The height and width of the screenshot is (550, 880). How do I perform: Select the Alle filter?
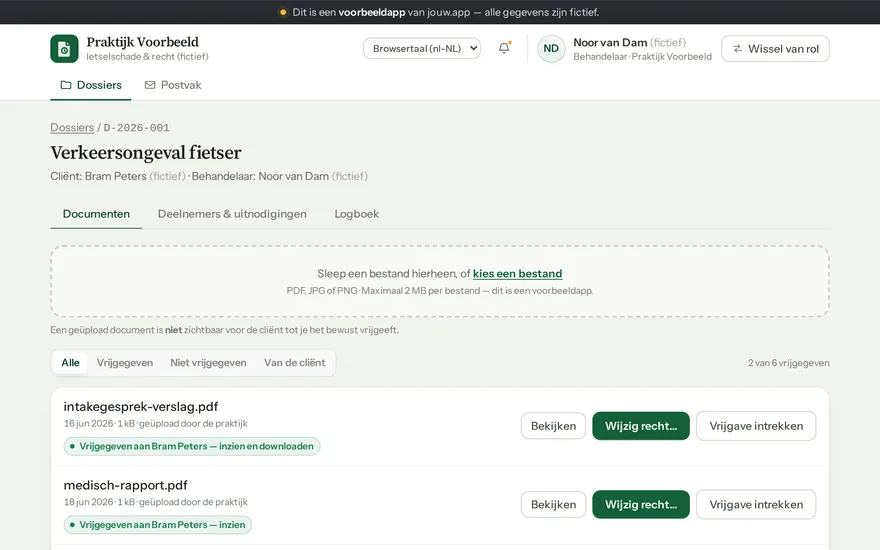click(x=70, y=363)
